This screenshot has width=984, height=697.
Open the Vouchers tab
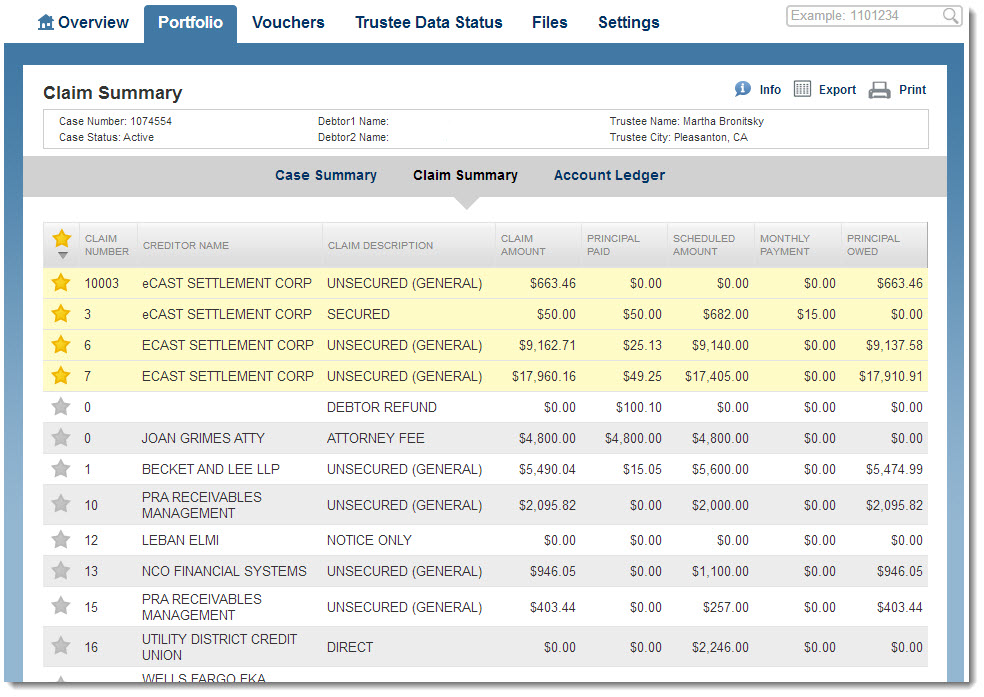288,22
